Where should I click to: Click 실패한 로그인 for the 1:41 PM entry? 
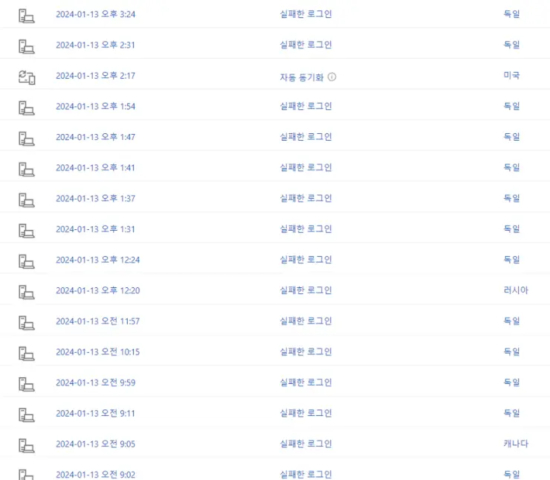click(306, 168)
